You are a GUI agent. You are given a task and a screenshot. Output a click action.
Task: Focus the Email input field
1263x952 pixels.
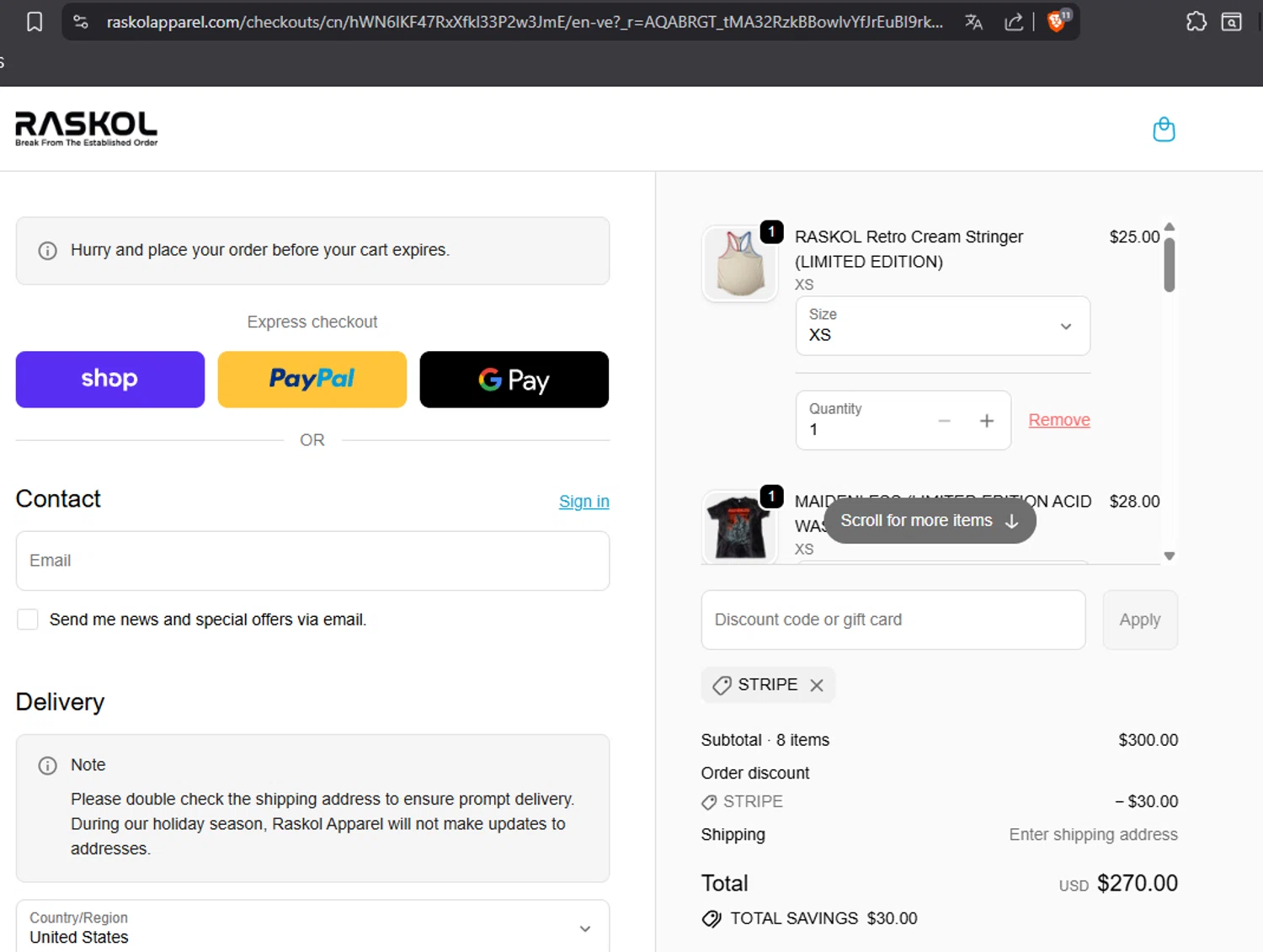(x=312, y=561)
